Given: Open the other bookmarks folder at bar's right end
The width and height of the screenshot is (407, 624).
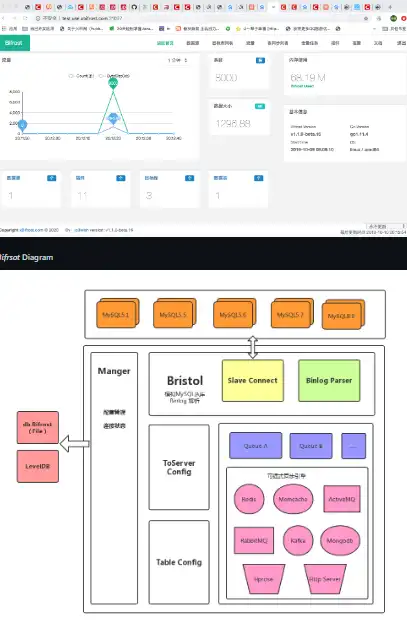Looking at the screenshot, I should (394, 29).
